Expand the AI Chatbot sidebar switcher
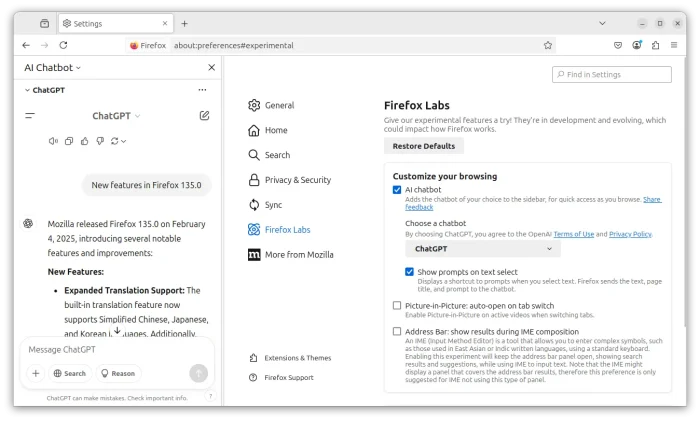Viewport: 700px width, 421px height. [53, 67]
